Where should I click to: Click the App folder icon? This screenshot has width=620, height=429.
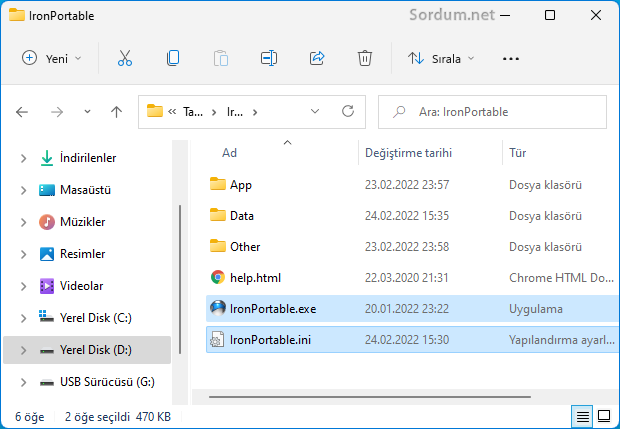click(217, 184)
